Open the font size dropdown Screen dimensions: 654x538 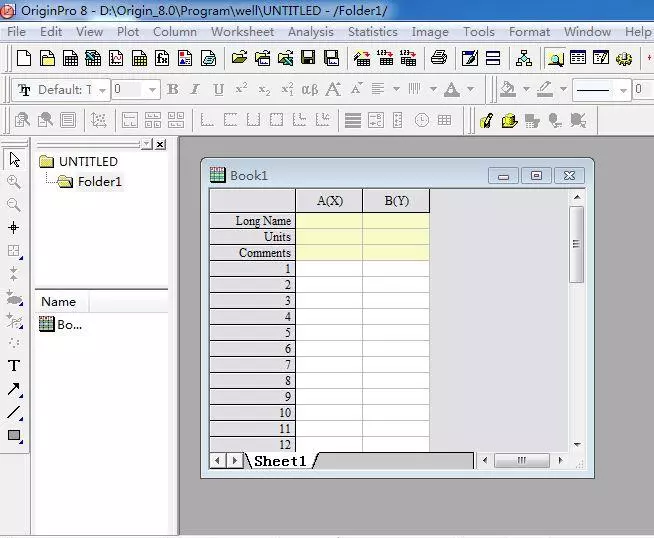tap(152, 90)
